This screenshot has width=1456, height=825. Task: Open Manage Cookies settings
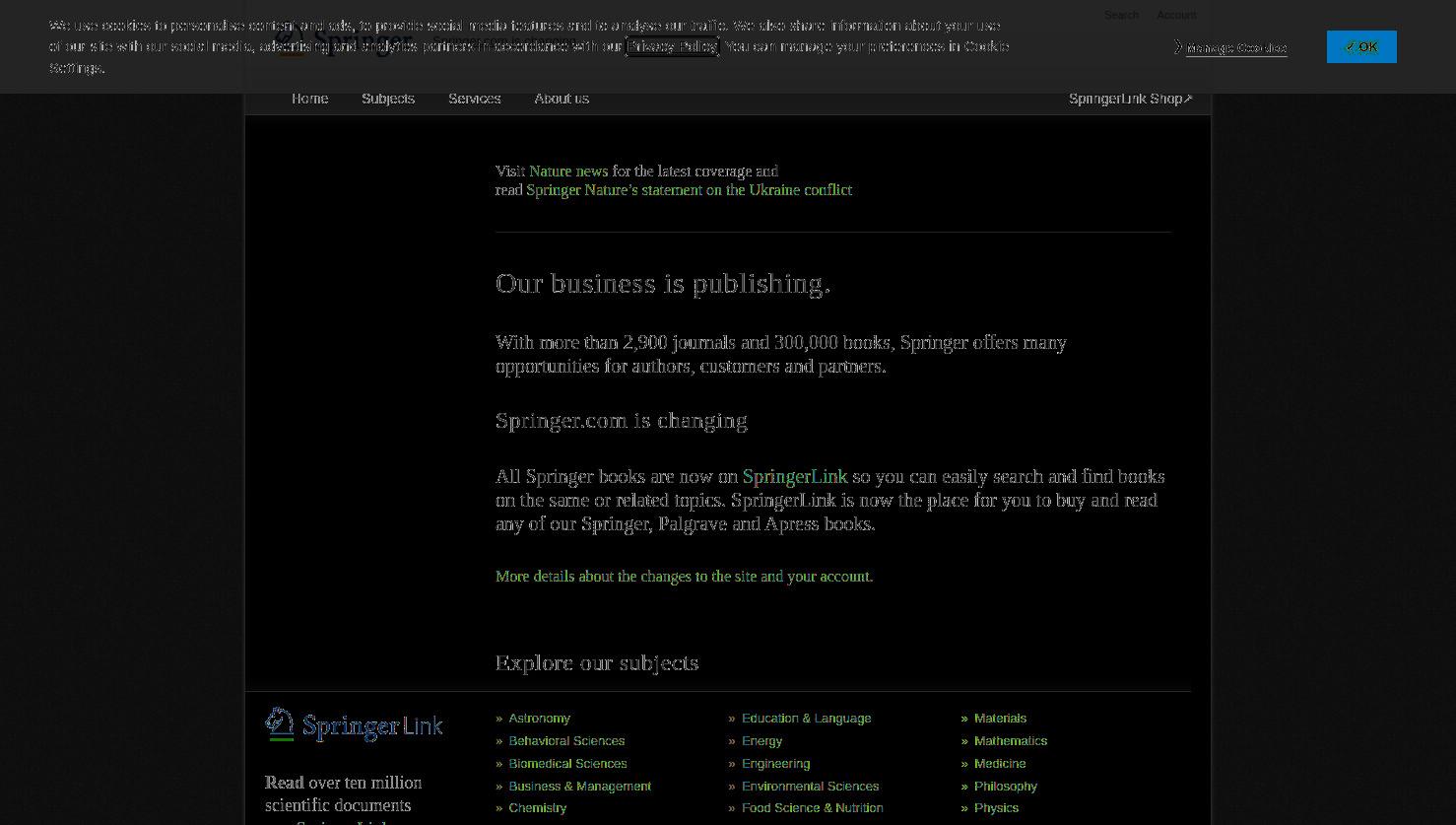click(x=1236, y=47)
